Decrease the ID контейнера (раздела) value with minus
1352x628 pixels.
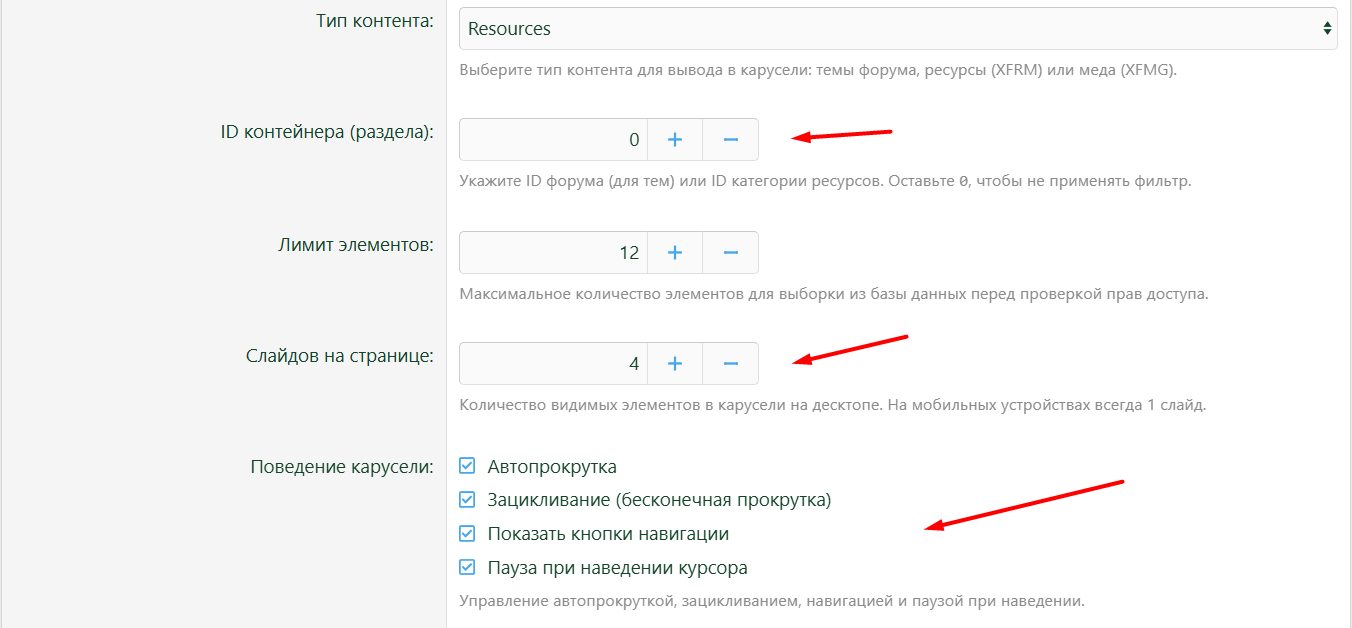click(731, 140)
